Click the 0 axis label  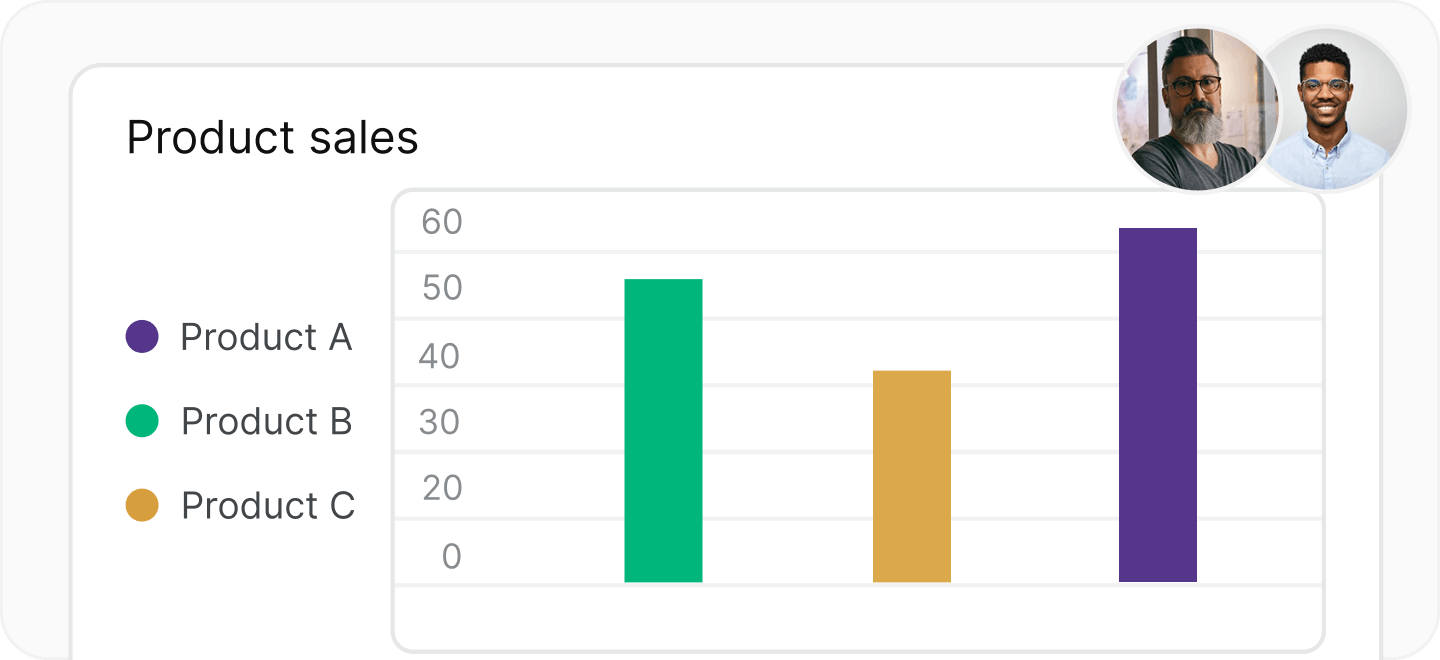(452, 556)
